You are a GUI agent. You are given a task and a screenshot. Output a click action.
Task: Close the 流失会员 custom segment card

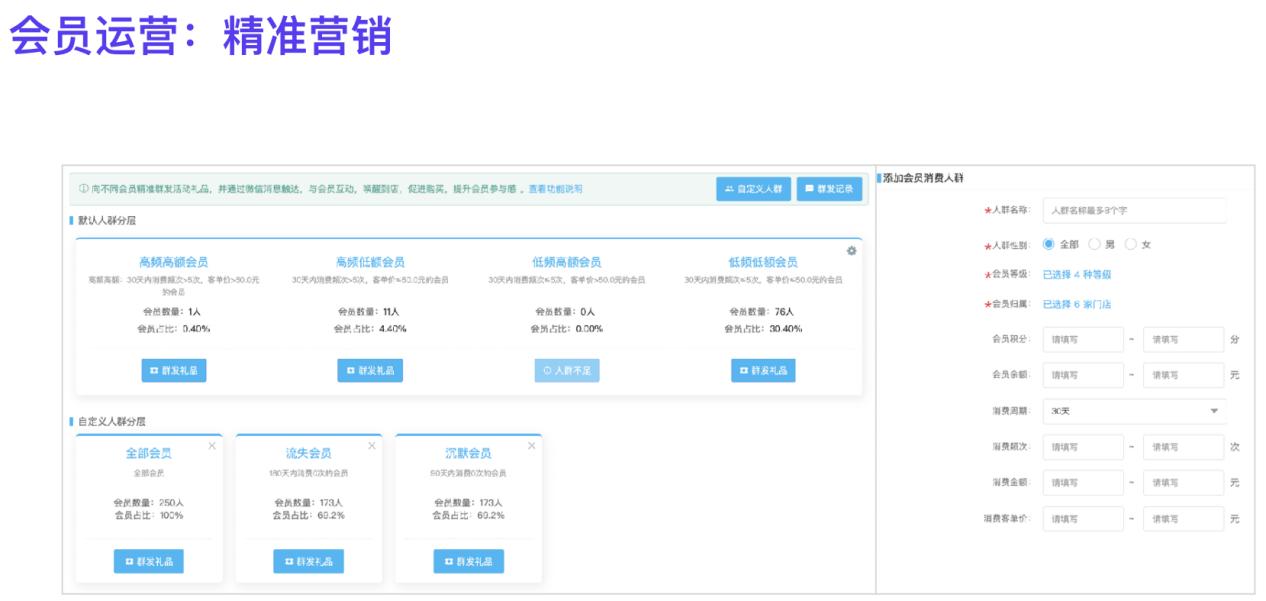coord(372,446)
